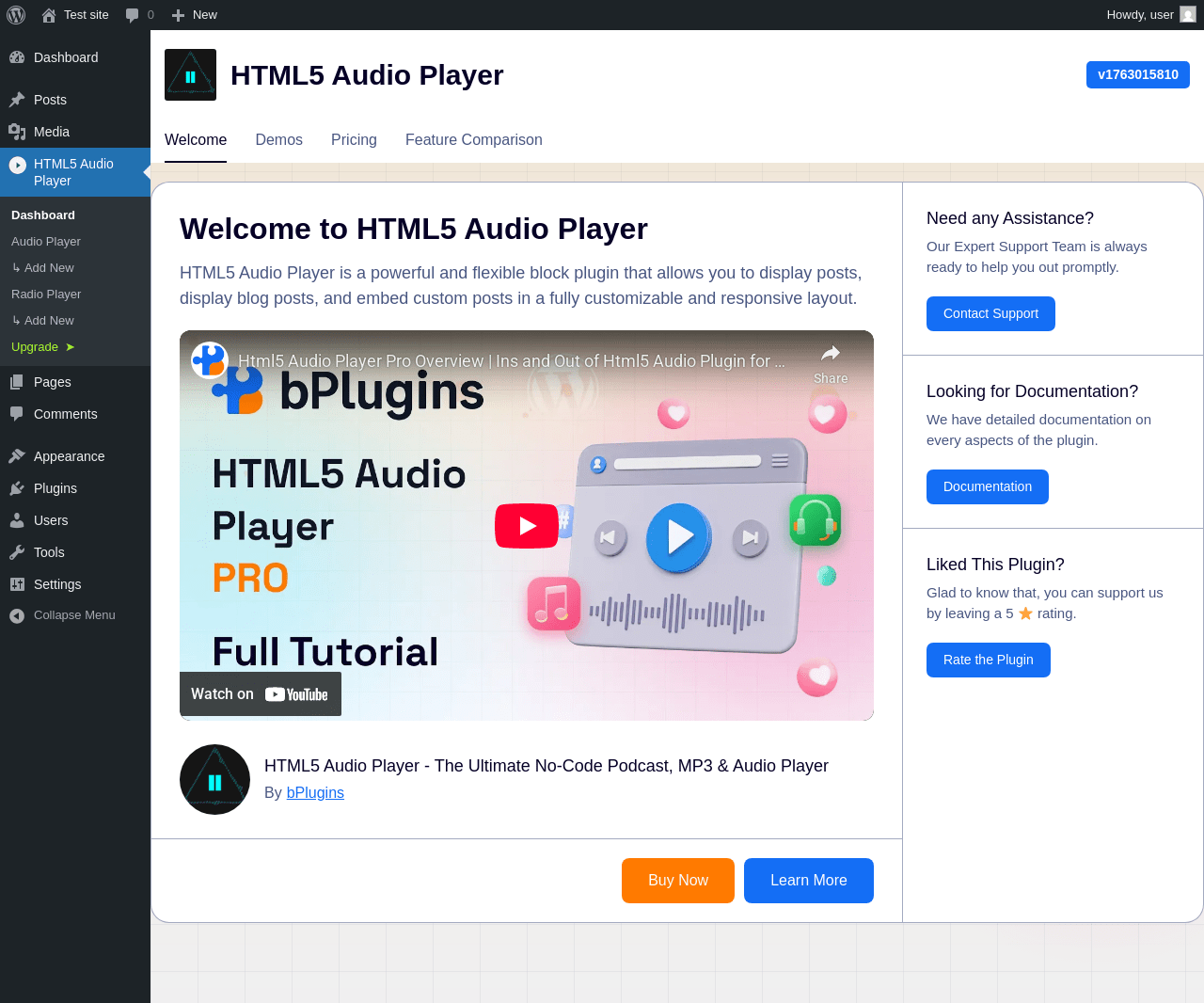Click the bPlugins channel avatar on video
This screenshot has height=1003, width=1204.
210,360
